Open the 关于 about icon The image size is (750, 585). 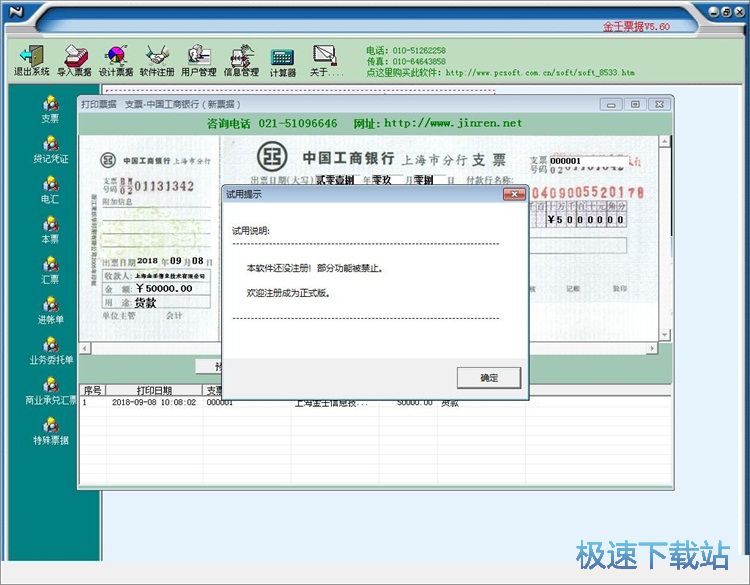325,60
